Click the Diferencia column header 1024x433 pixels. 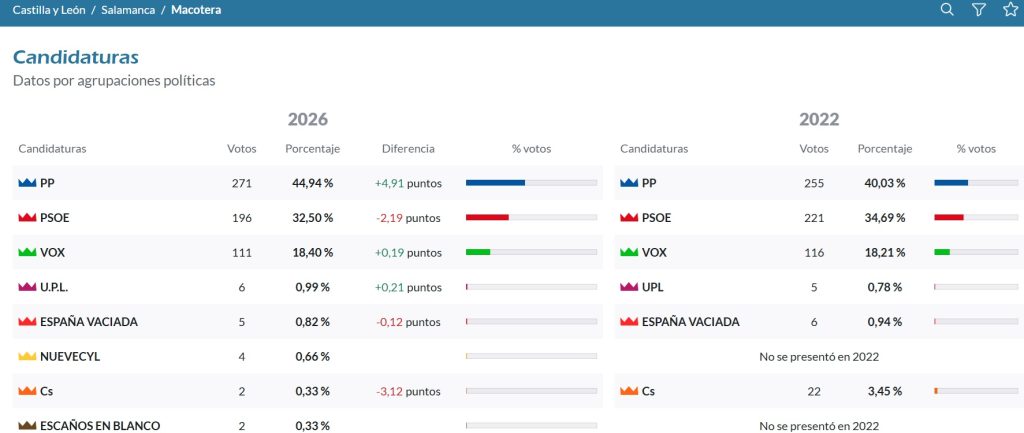pos(408,149)
